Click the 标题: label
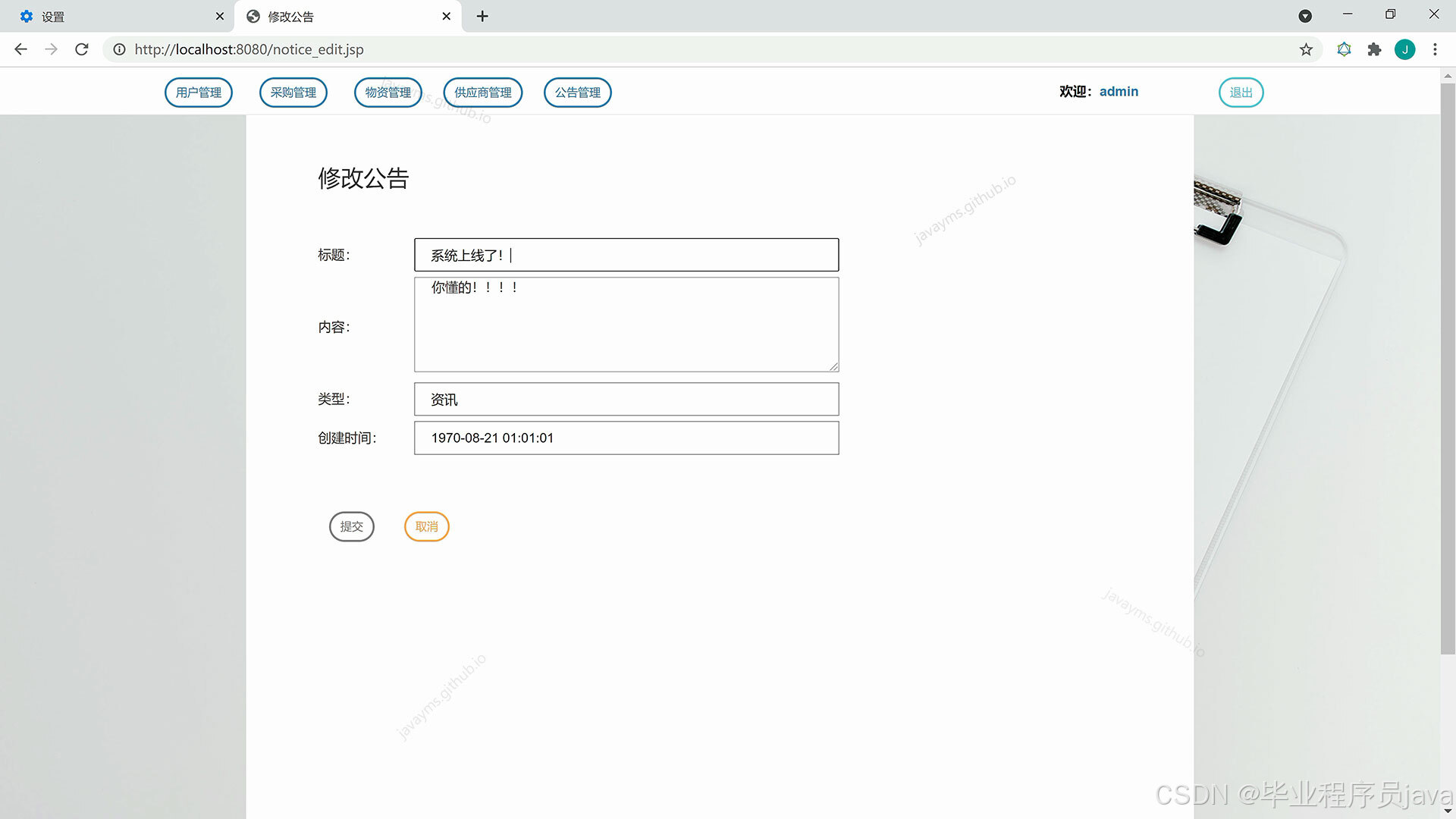1456x819 pixels. click(334, 255)
